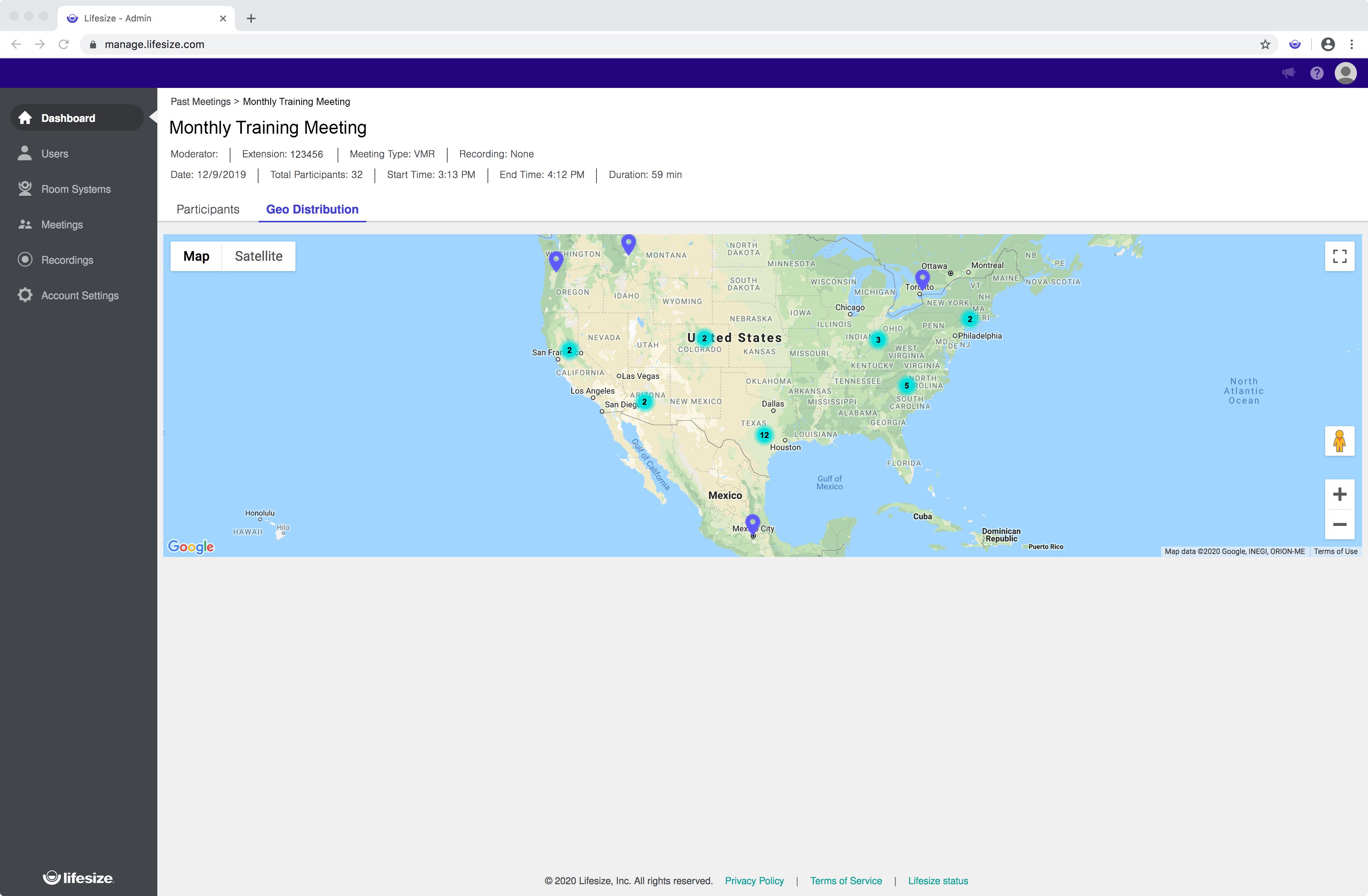Open the user profile avatar in header

(x=1345, y=73)
